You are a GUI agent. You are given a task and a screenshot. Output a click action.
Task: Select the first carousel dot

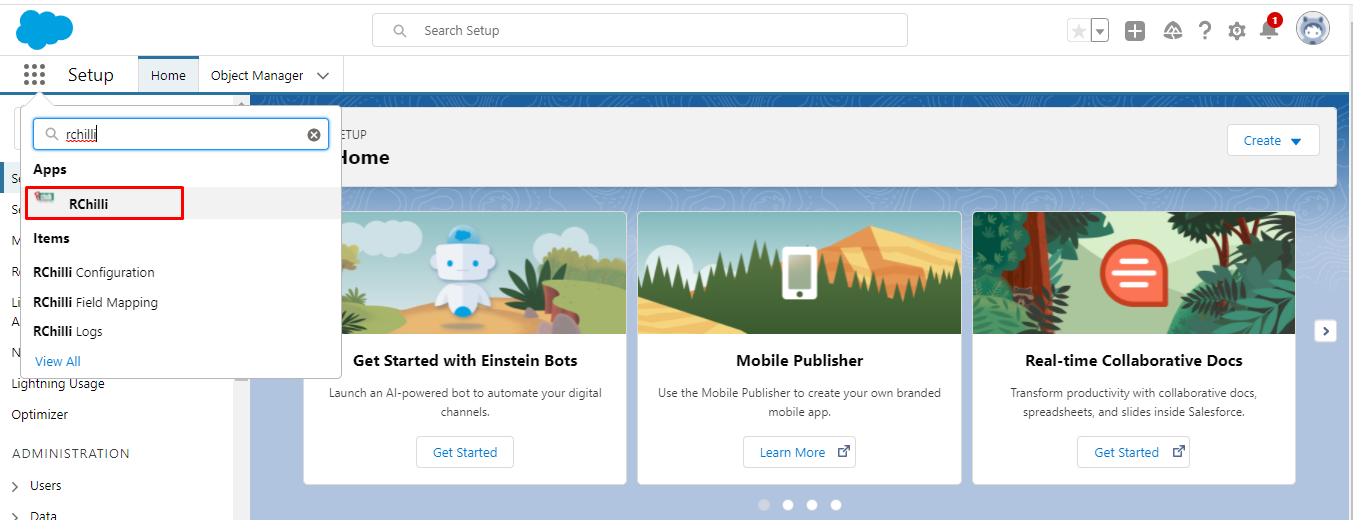(764, 505)
